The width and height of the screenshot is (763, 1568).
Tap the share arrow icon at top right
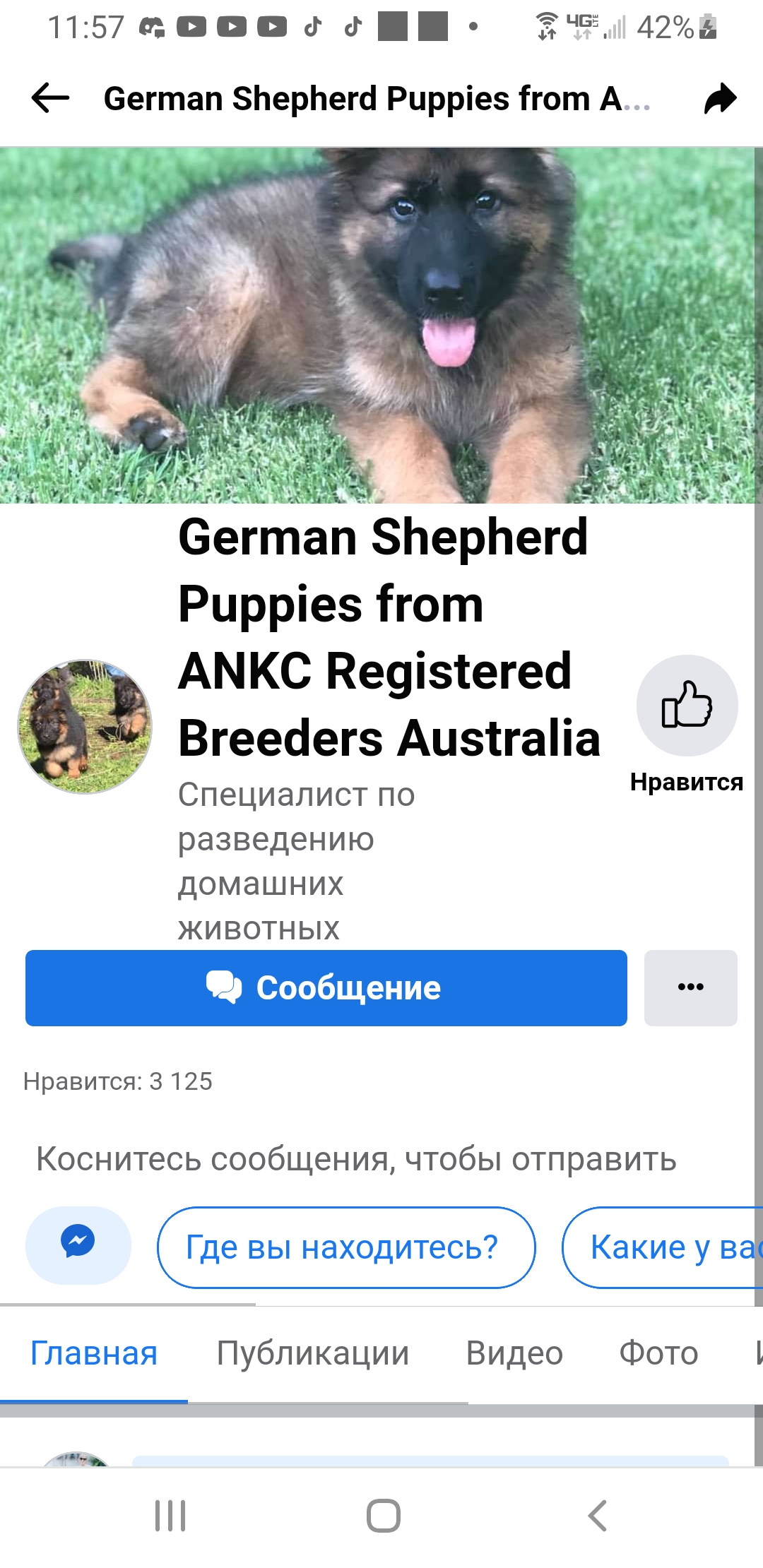click(720, 98)
